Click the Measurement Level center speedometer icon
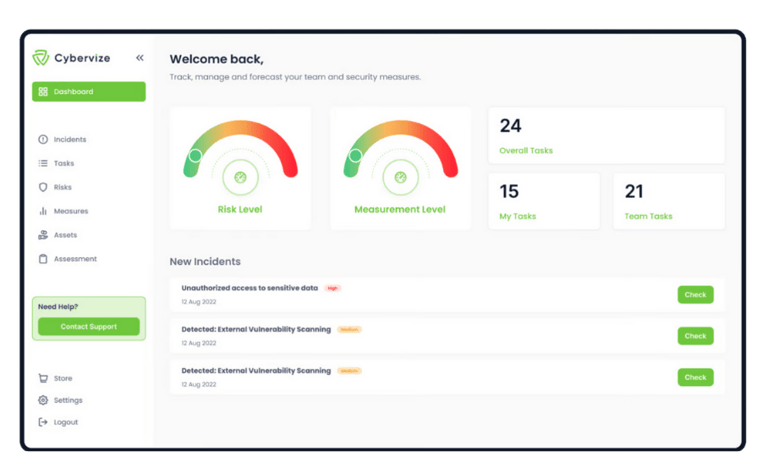This screenshot has height=457, width=768. click(400, 177)
